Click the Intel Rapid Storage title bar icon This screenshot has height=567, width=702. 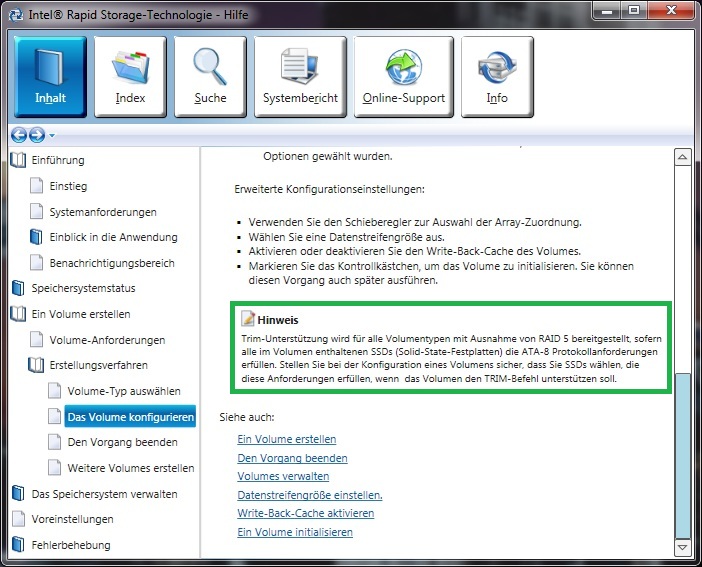pos(16,15)
